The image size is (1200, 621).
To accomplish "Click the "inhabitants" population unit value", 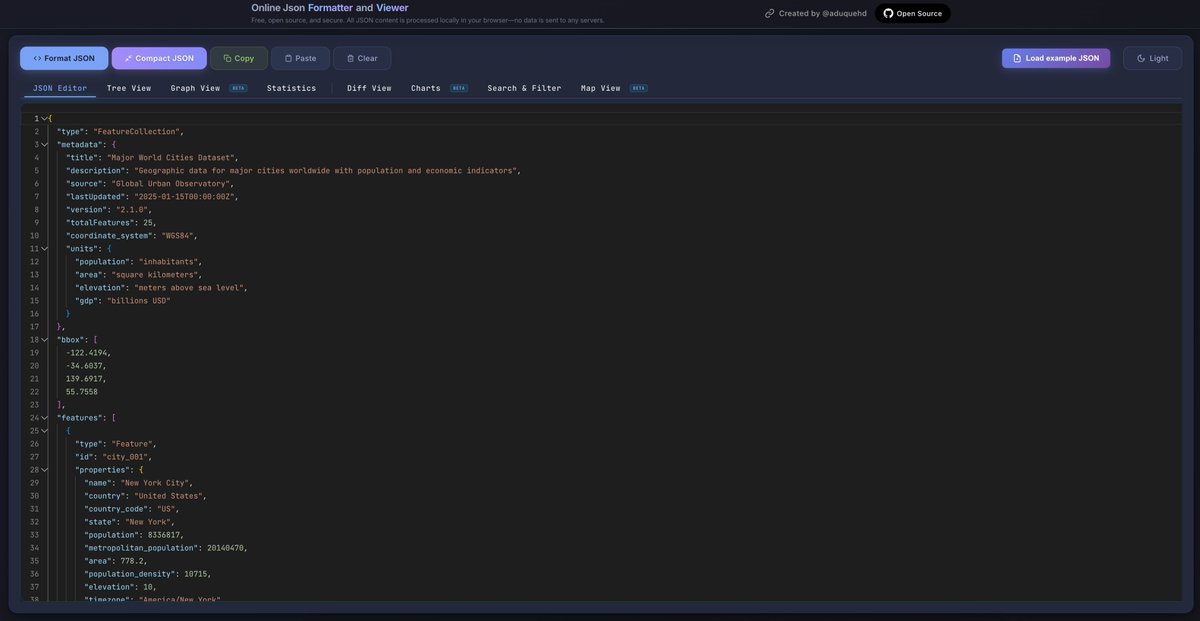I will pyautogui.click(x=168, y=262).
